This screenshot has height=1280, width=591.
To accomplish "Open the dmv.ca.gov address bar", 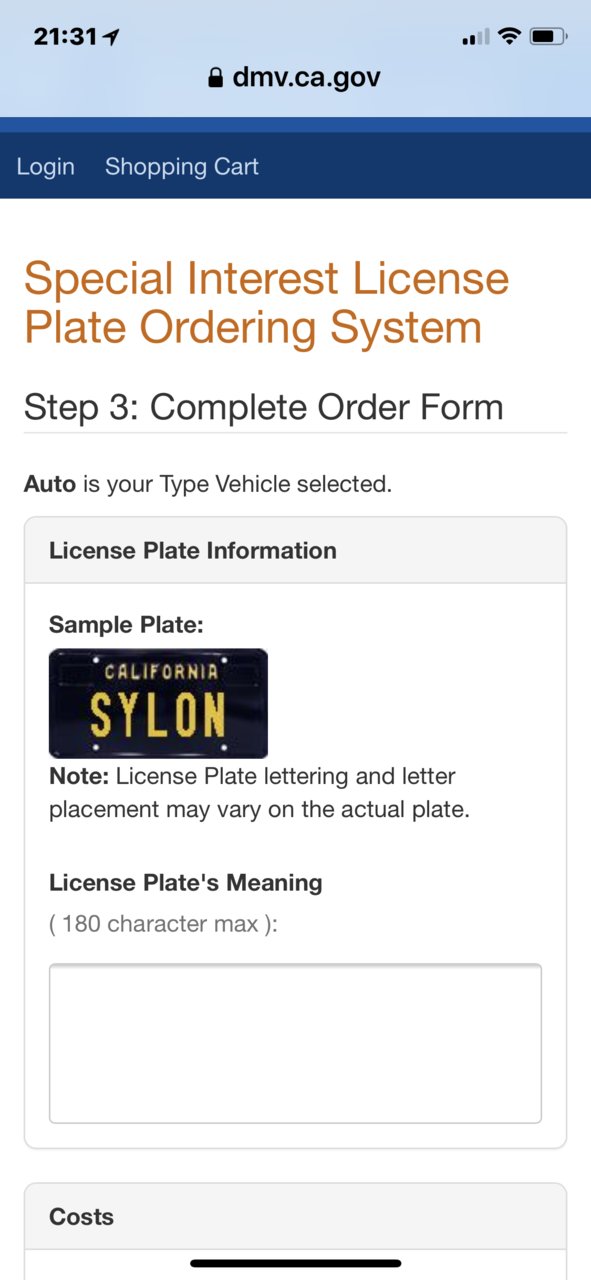I will tap(295, 78).
